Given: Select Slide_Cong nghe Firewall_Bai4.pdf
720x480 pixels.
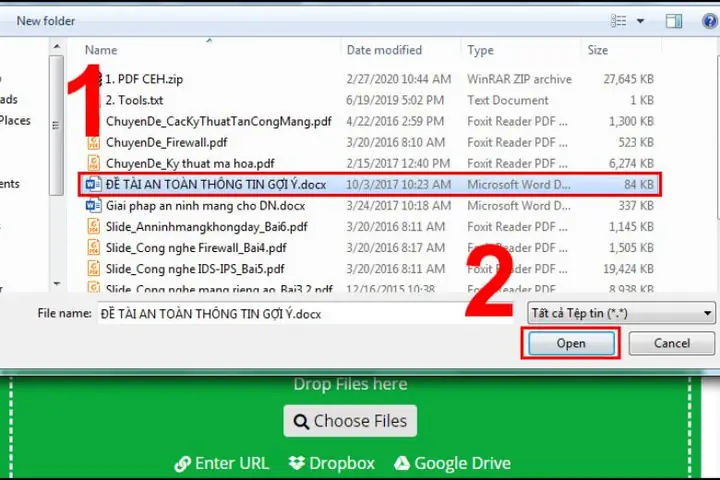Looking at the screenshot, I should tap(196, 248).
